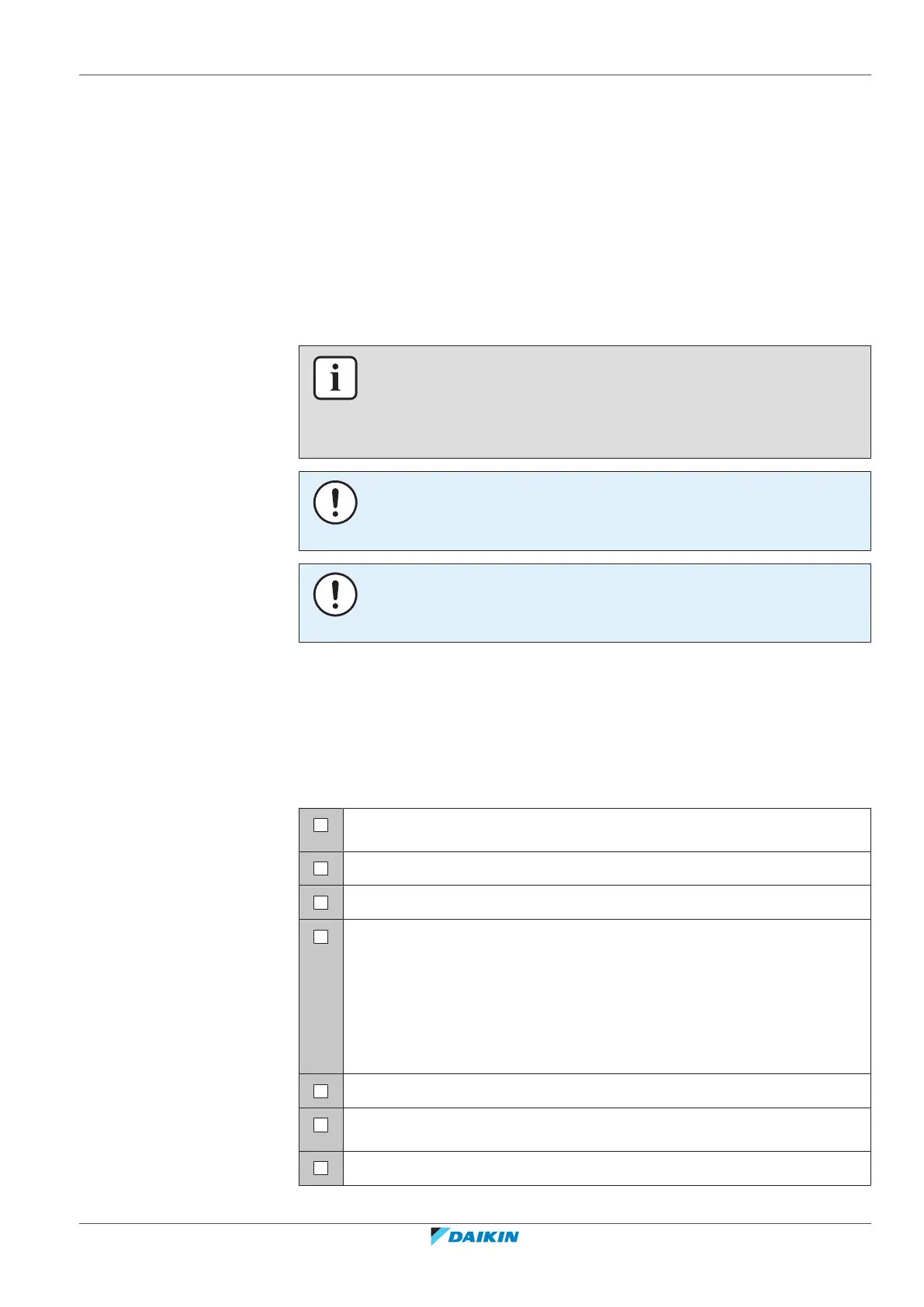Click the last checklist row's blank description cell

[x=606, y=1168]
